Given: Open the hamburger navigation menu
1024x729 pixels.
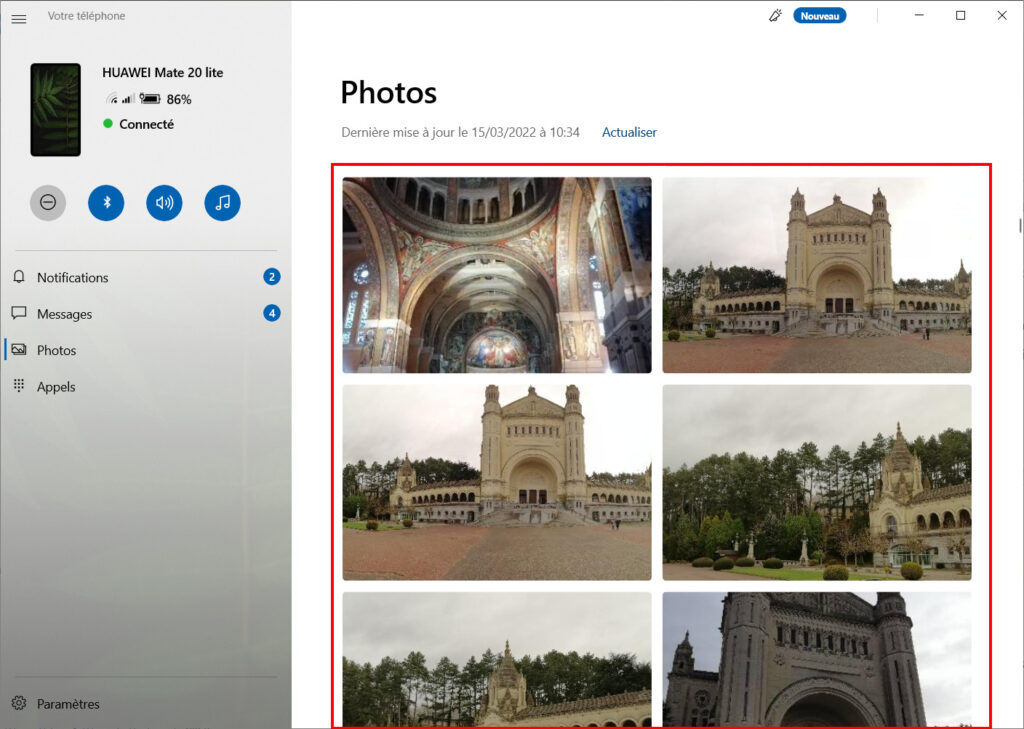Looking at the screenshot, I should [x=19, y=19].
